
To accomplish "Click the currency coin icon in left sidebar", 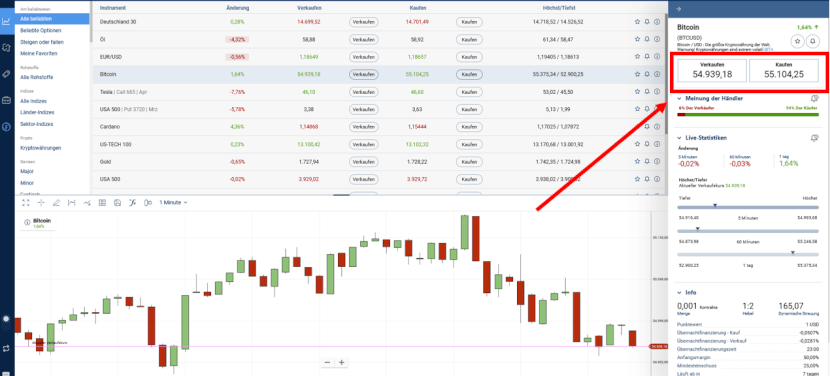I will tap(6, 126).
